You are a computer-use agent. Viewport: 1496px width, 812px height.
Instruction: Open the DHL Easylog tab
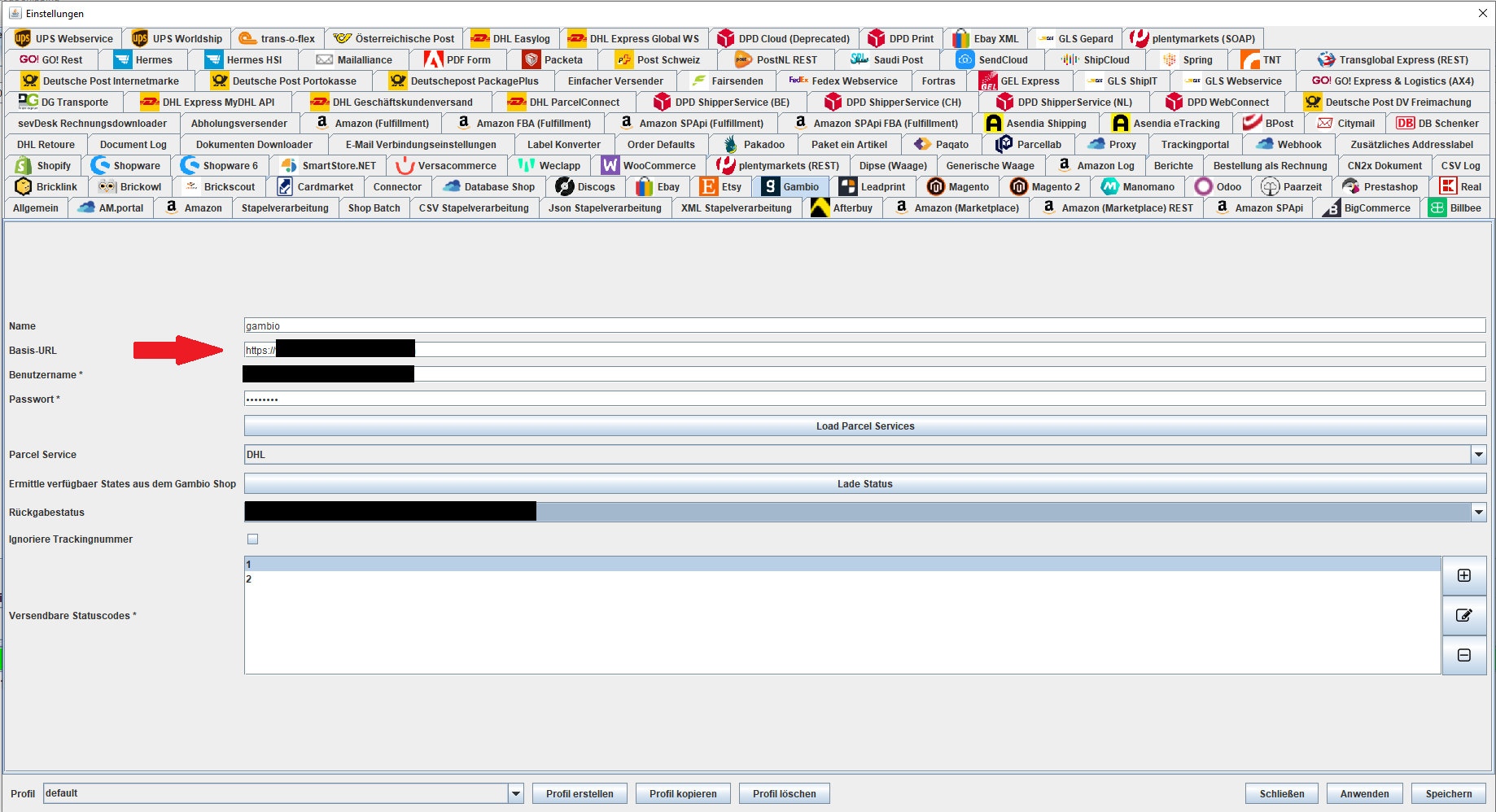(511, 38)
